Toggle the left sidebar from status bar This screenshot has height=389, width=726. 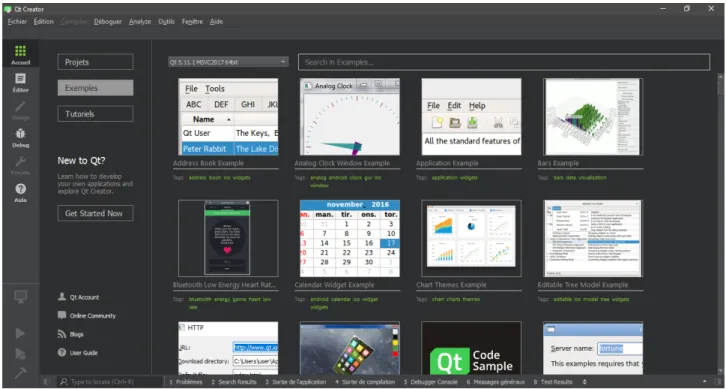(x=46, y=382)
